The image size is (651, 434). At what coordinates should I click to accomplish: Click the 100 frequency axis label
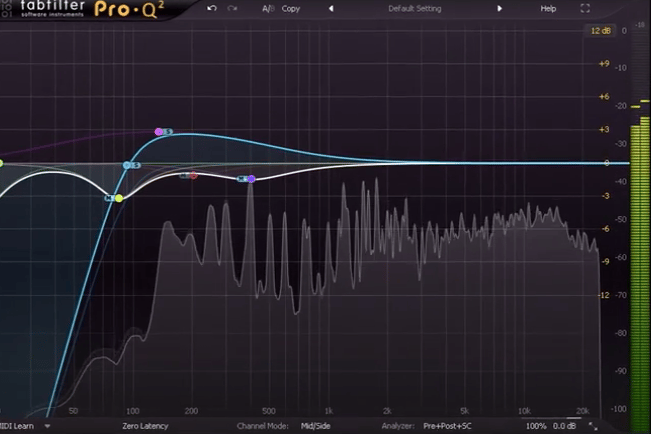(x=132, y=411)
